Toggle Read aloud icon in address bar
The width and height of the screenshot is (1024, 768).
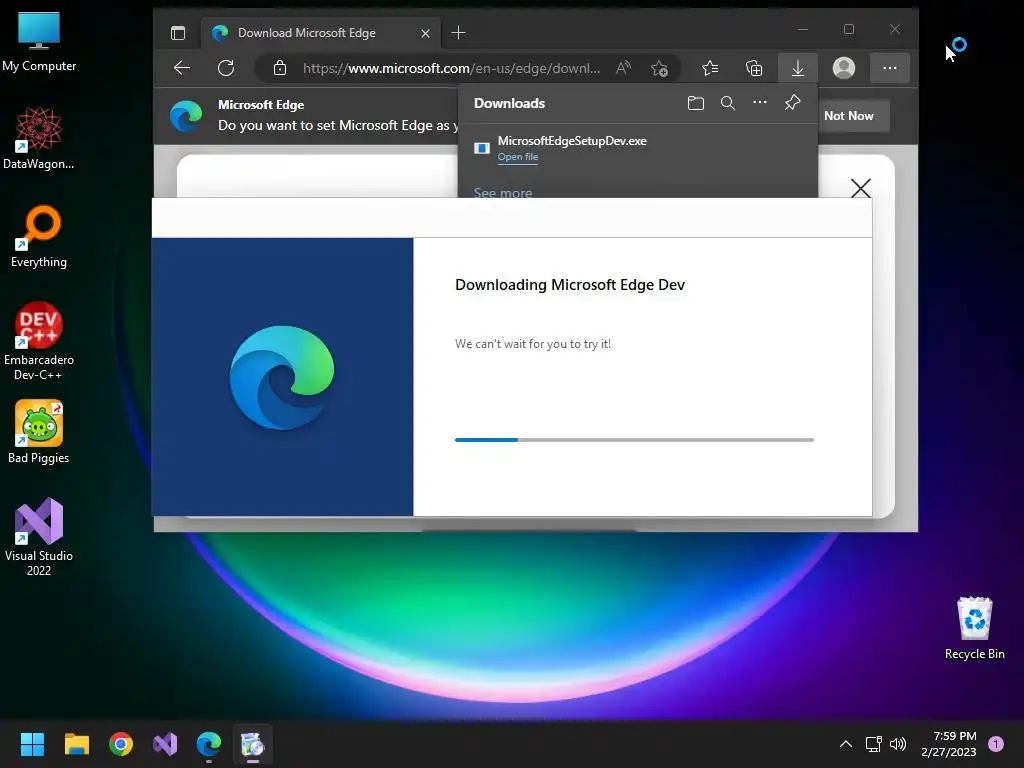pyautogui.click(x=624, y=68)
